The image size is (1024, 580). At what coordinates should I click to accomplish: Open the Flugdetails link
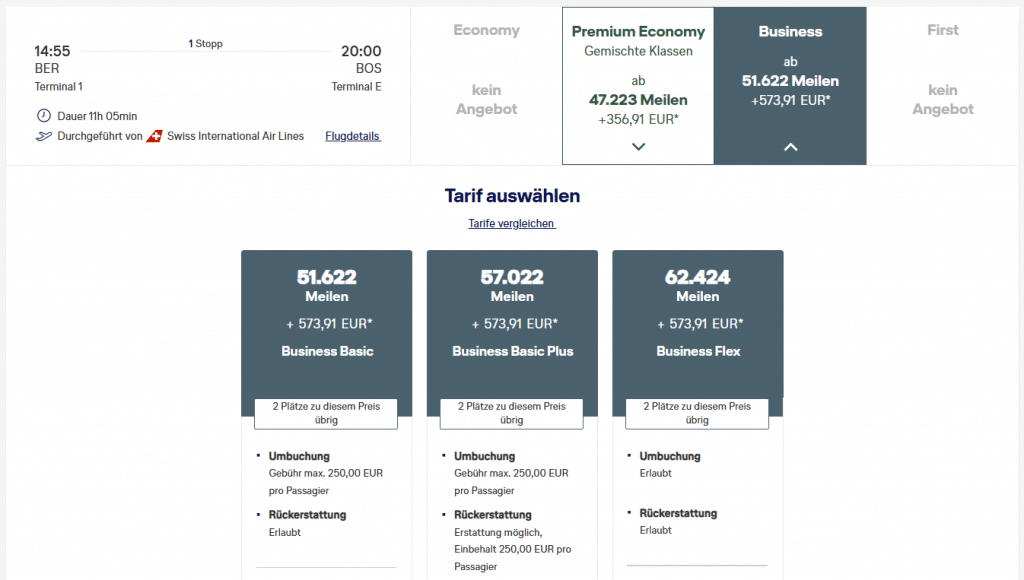353,136
